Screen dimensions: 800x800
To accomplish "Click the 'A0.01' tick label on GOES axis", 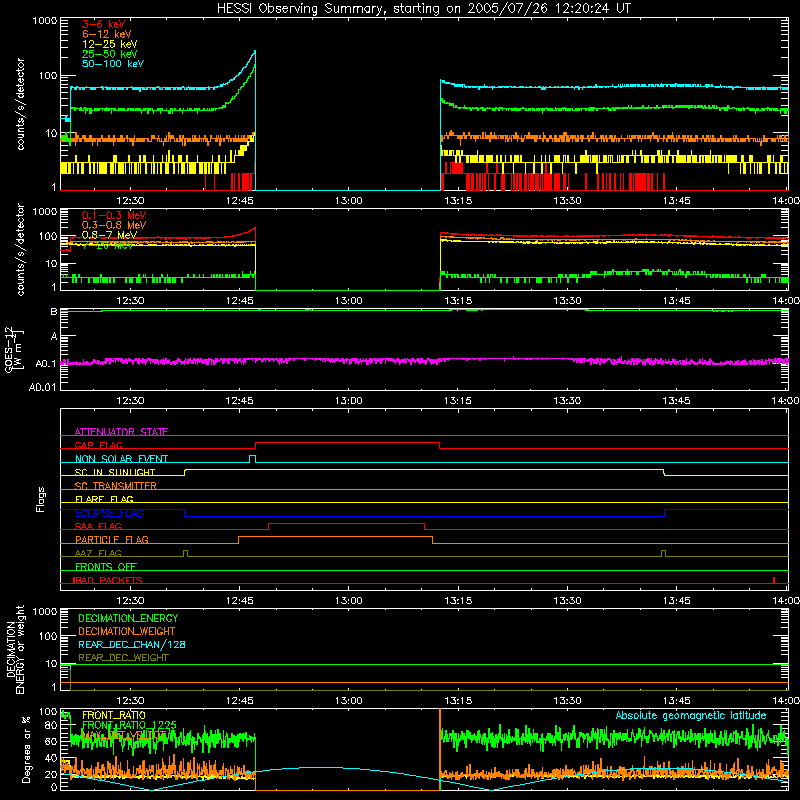I will pyautogui.click(x=43, y=387).
